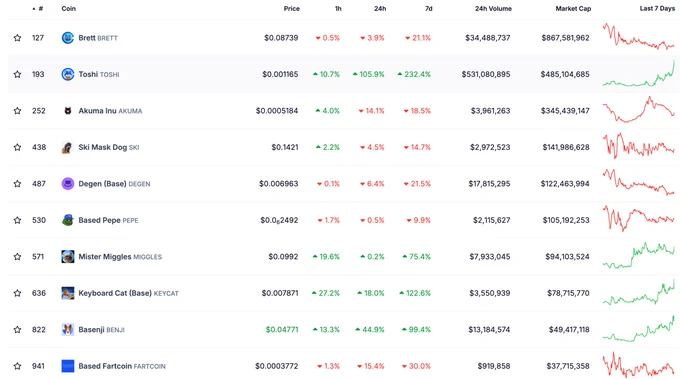Open the Degen (Base) coin page
Image resolution: width=680 pixels, height=379 pixels.
(114, 183)
